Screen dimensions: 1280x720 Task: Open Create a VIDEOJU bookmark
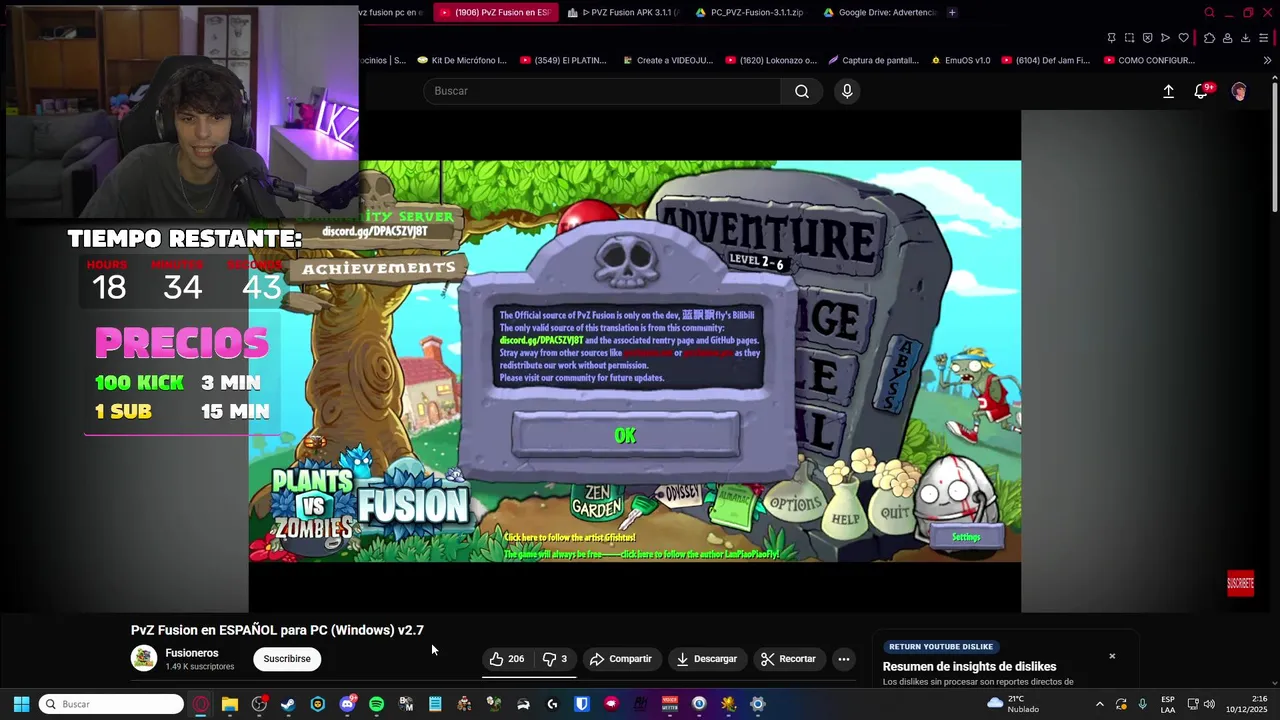[668, 60]
